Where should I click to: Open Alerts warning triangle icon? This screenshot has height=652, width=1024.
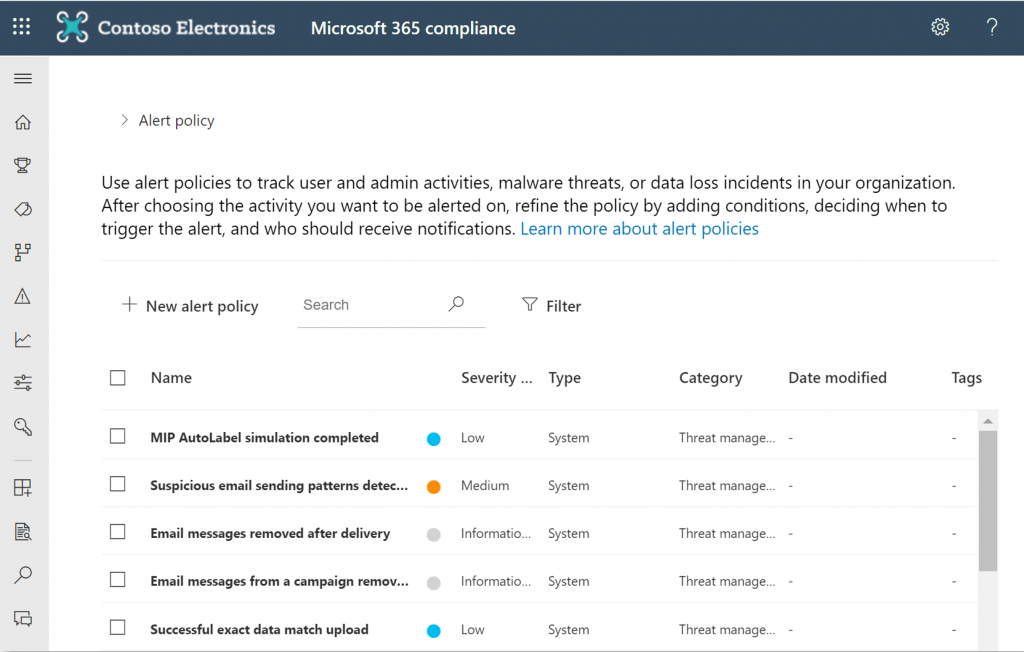(23, 296)
